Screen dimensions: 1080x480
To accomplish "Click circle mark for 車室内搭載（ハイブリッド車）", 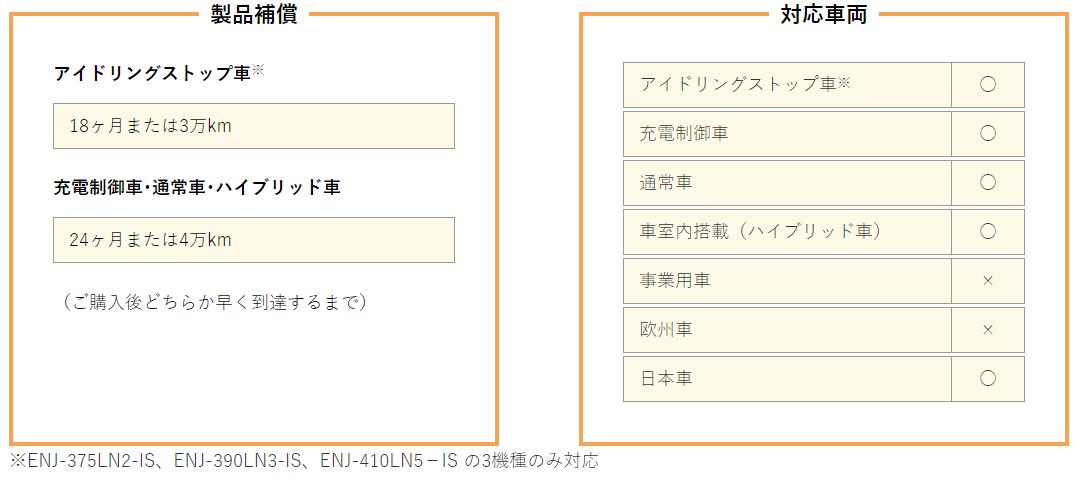I will click(988, 231).
